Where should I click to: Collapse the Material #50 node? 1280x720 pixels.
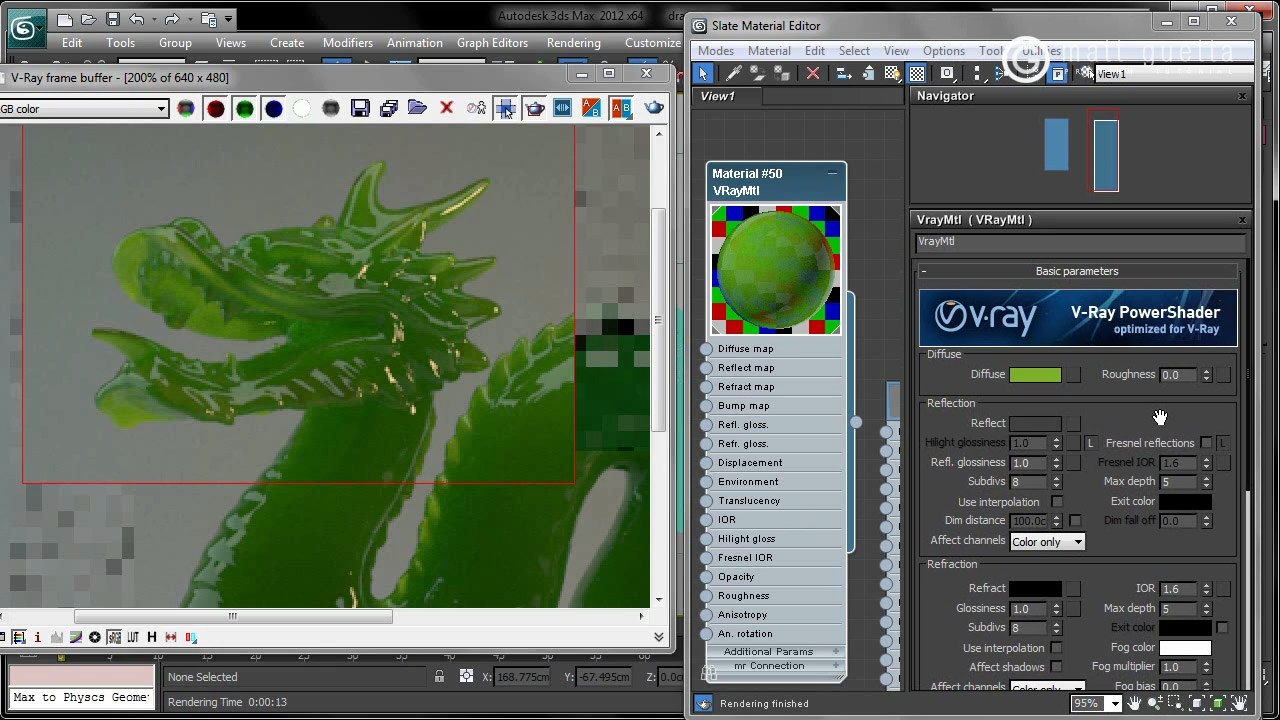[832, 173]
